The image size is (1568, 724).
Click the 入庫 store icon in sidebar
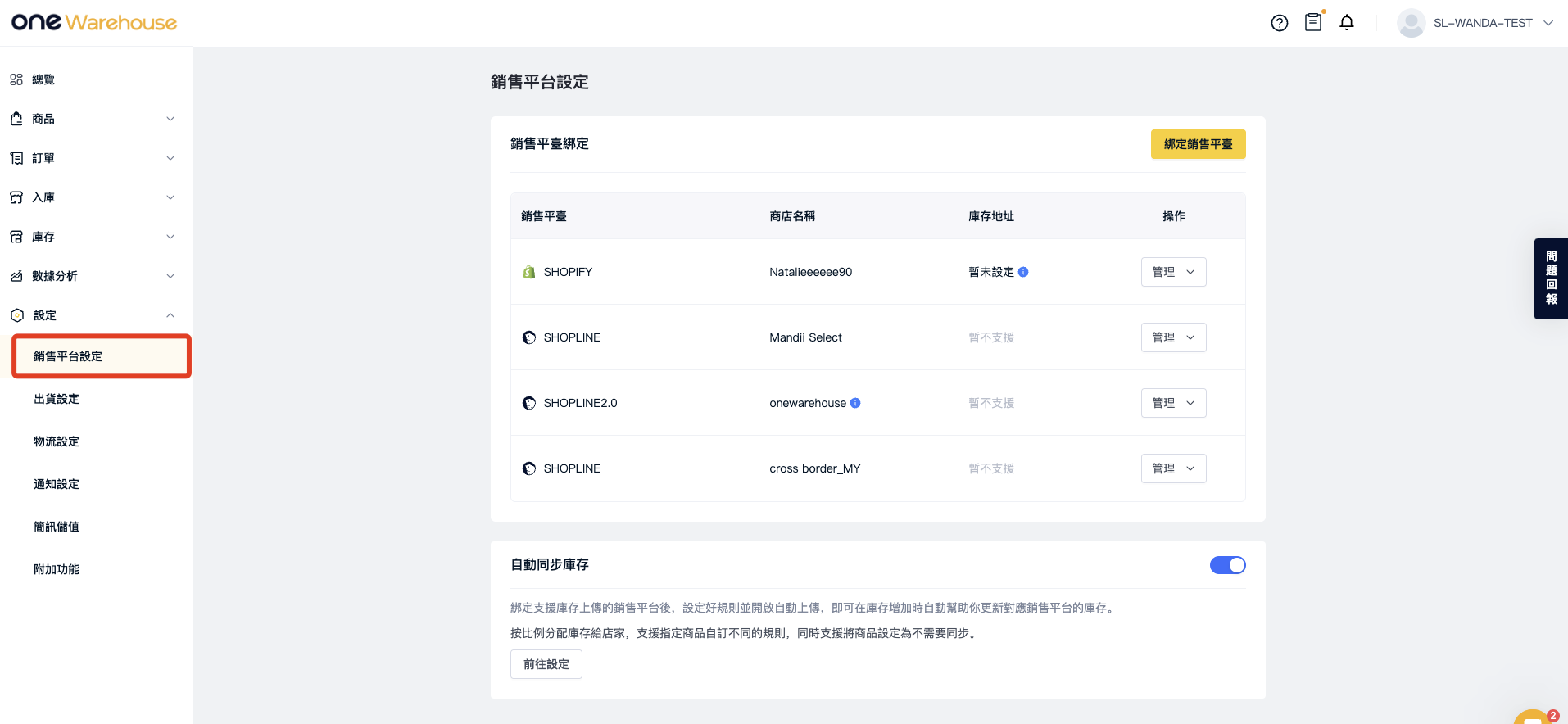click(16, 197)
